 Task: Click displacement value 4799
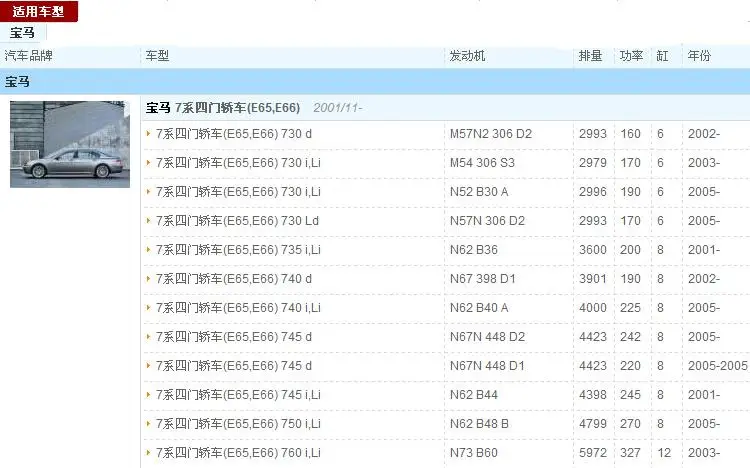[593, 423]
